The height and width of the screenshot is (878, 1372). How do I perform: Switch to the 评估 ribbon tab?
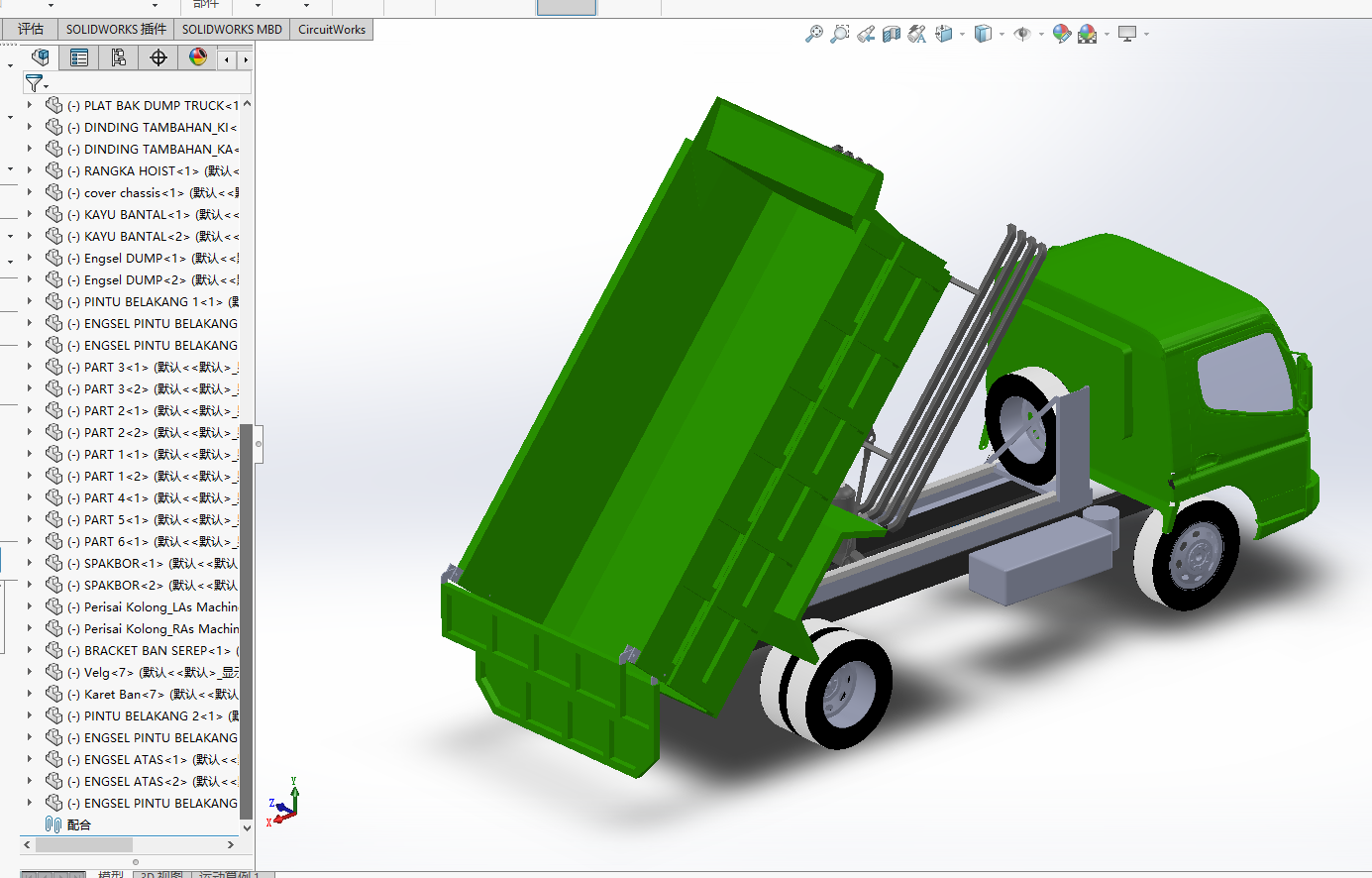coord(31,29)
